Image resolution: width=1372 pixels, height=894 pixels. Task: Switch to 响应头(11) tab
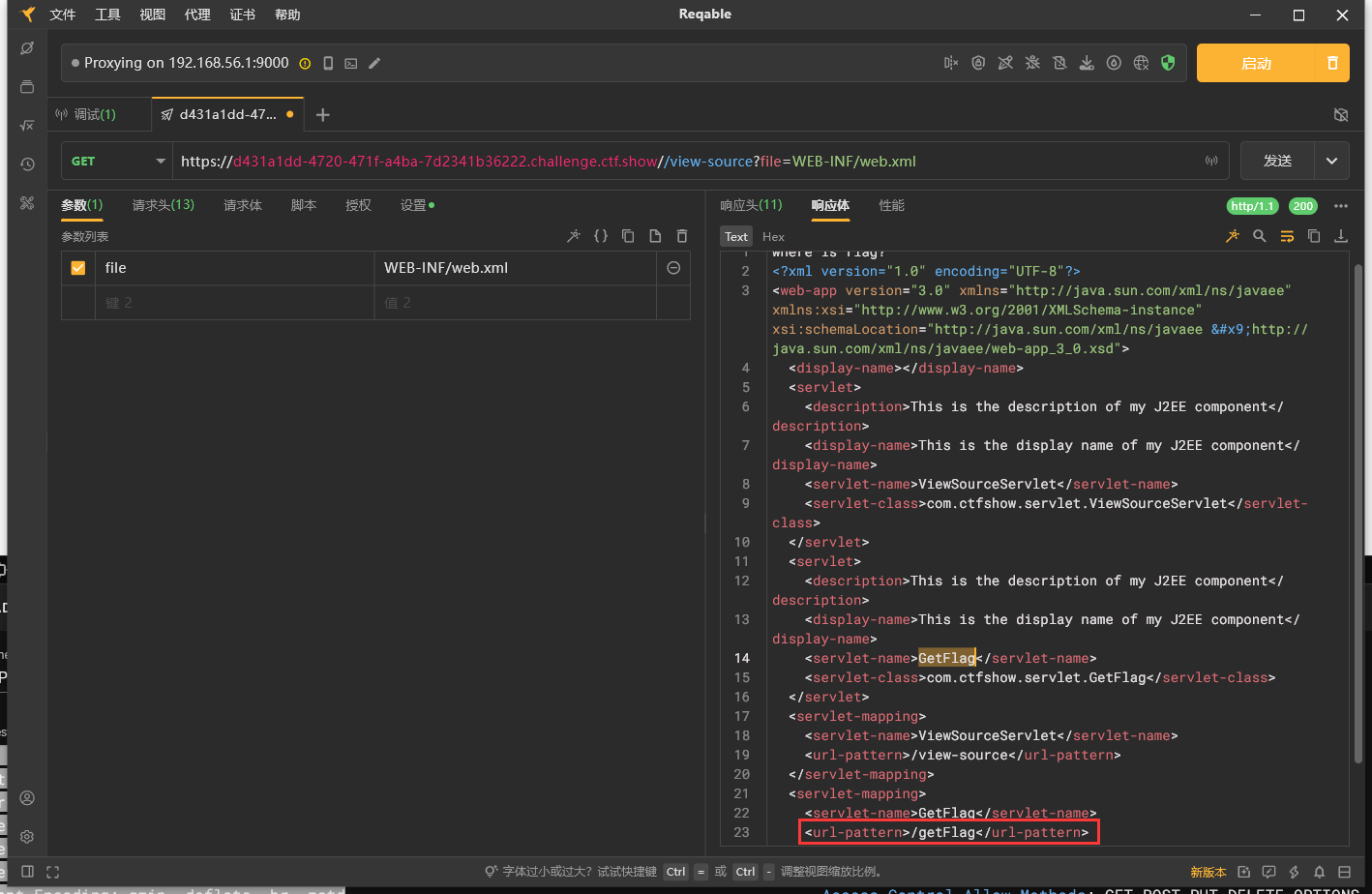click(751, 205)
